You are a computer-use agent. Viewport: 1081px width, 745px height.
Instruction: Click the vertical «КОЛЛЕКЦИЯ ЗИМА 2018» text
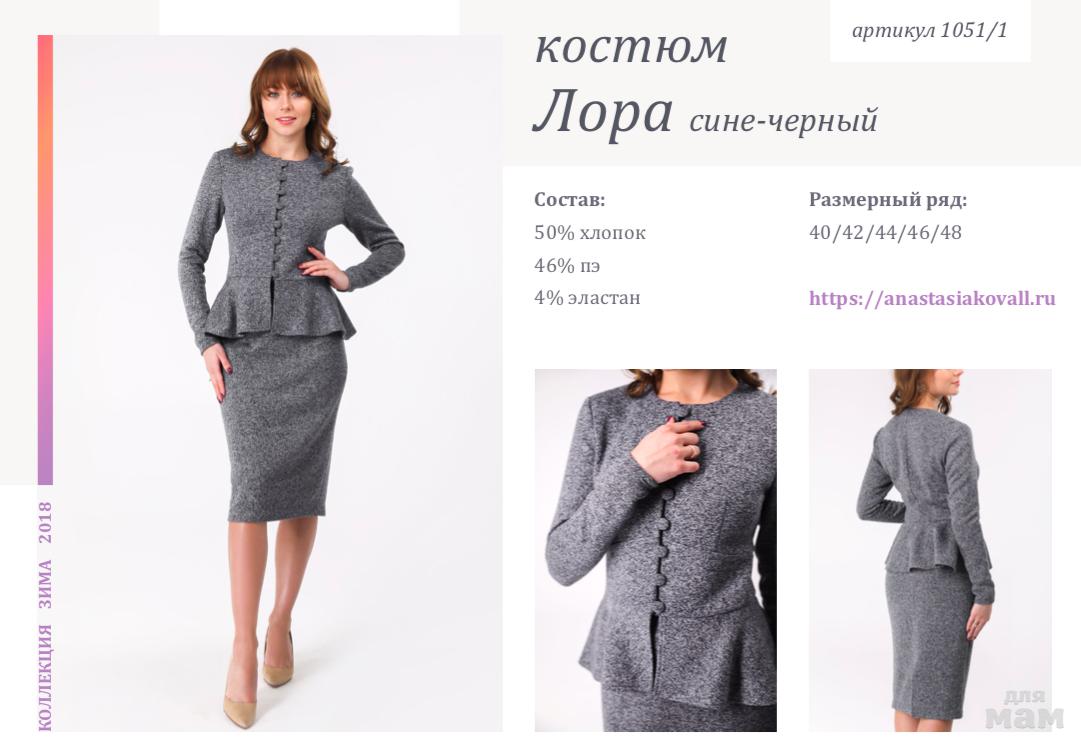pyautogui.click(x=45, y=615)
